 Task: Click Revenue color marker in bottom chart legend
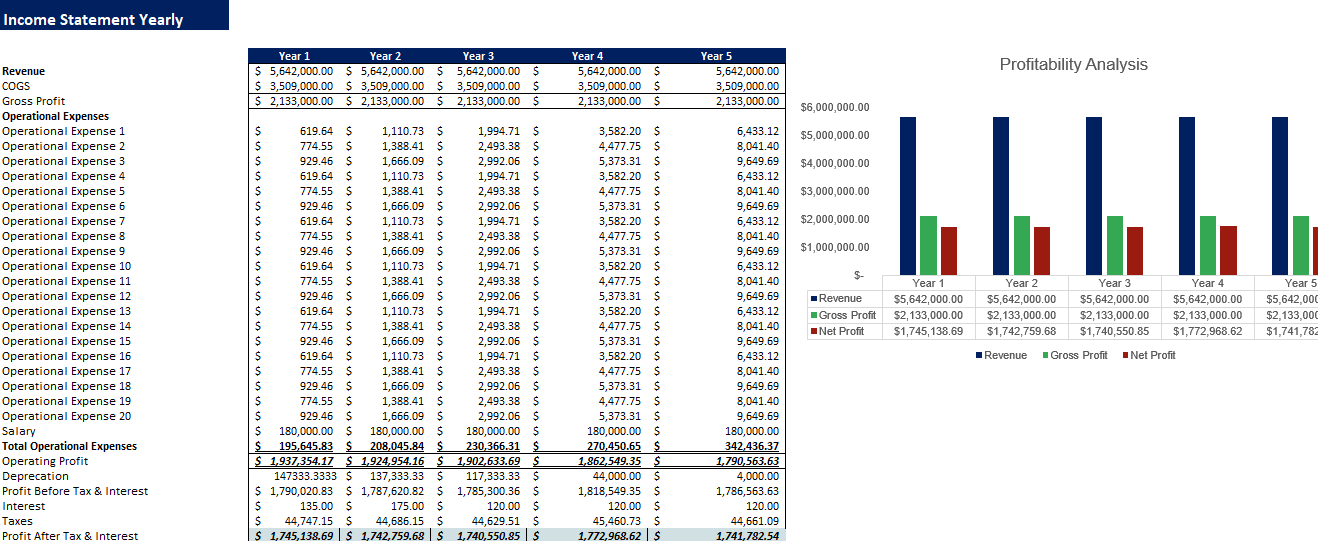(x=979, y=356)
